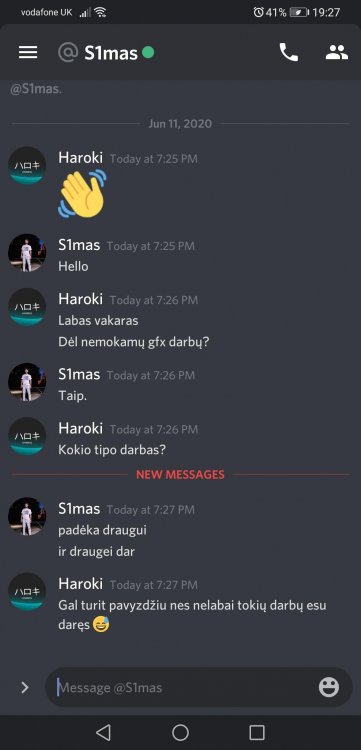361x750 pixels.
Task: Open the emoji picker in message box
Action: 329,687
